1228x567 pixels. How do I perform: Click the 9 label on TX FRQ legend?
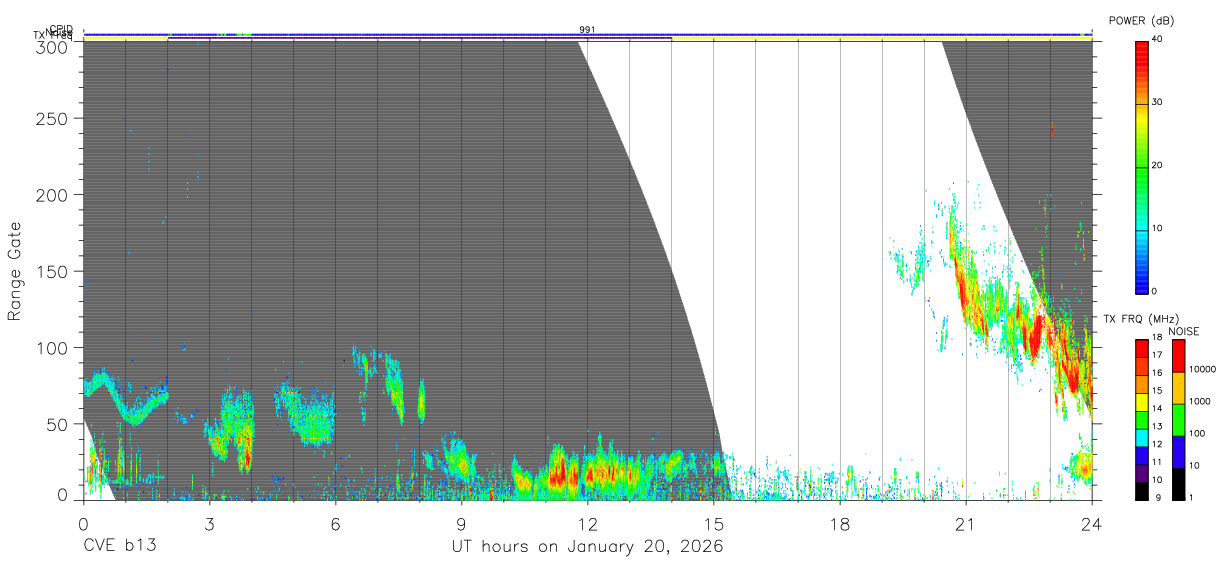tap(1156, 498)
